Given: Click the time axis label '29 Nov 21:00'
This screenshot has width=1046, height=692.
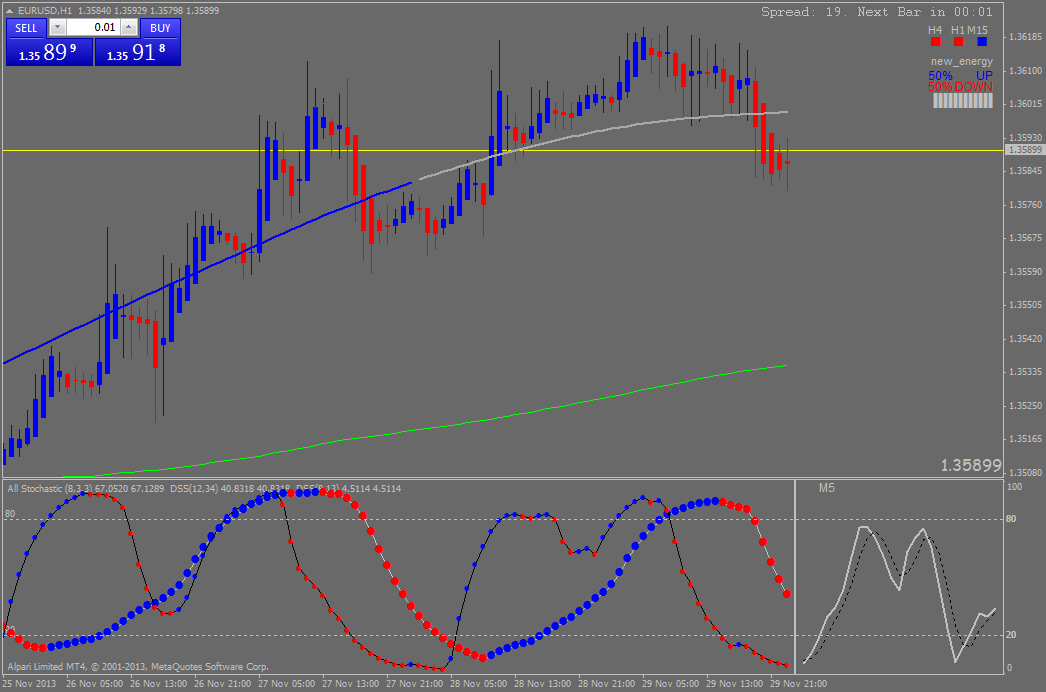Looking at the screenshot, I should point(799,683).
